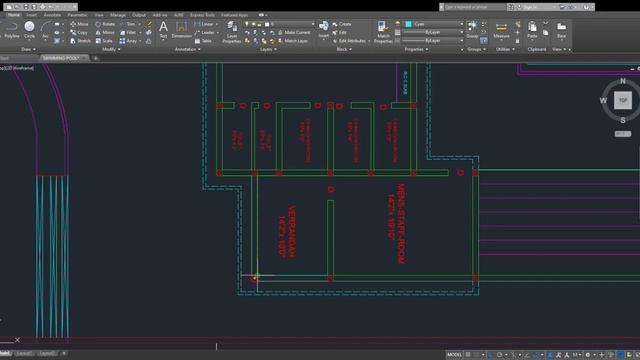Image resolution: width=640 pixels, height=360 pixels.
Task: Click Edit Attributes
Action: 349,41
